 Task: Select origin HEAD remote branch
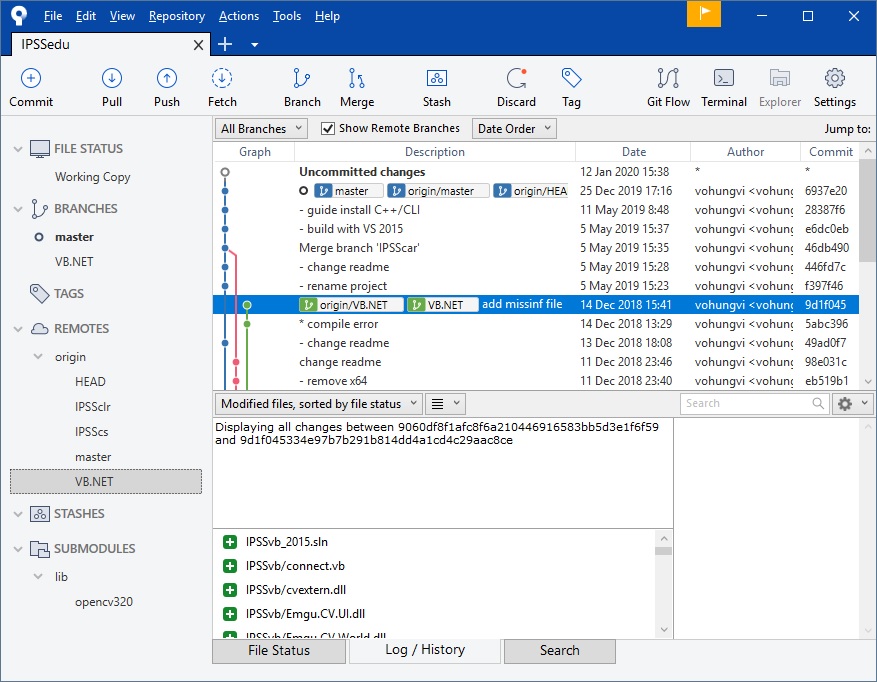[90, 382]
